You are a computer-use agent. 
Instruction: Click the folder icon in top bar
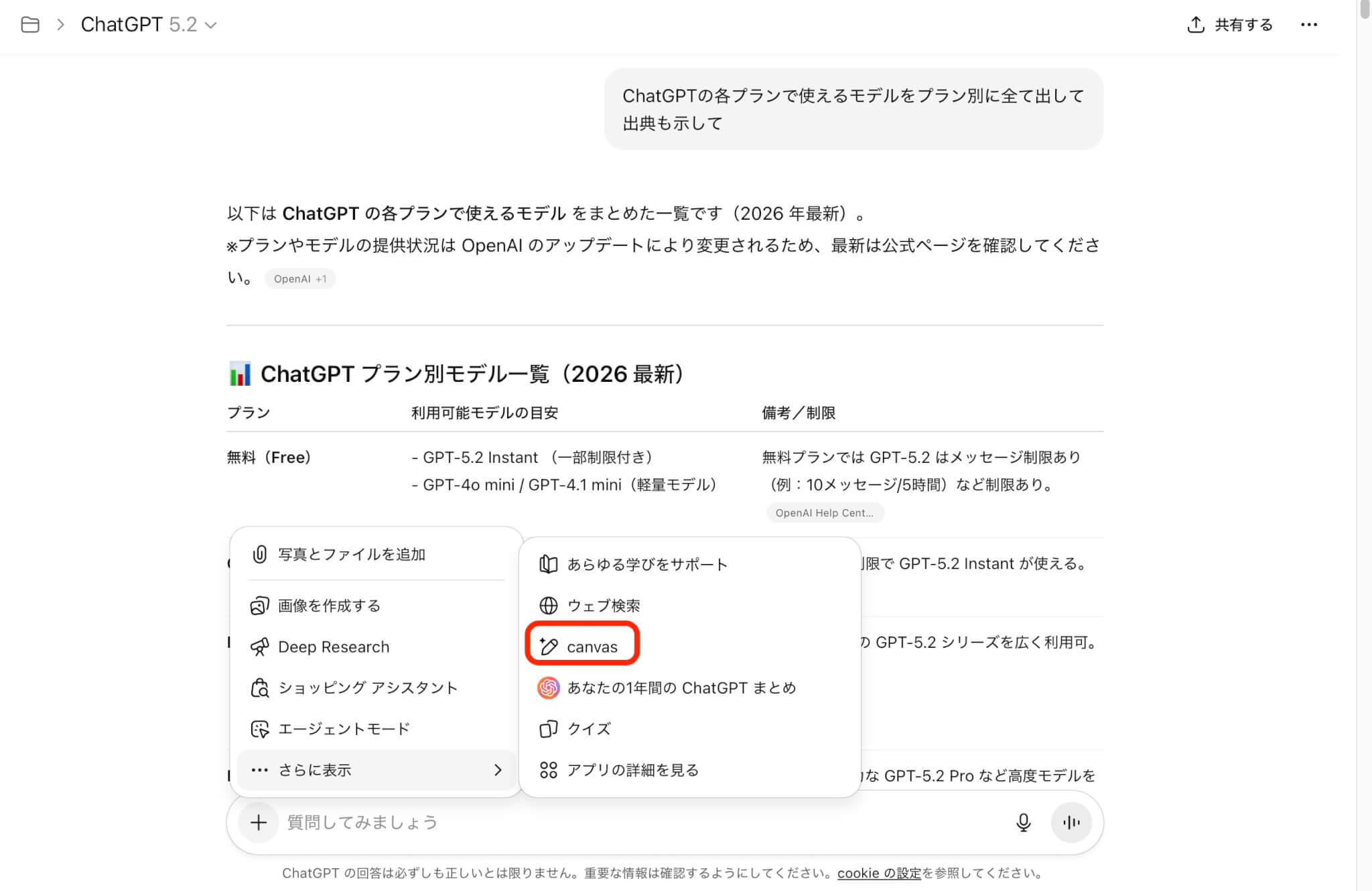[30, 25]
